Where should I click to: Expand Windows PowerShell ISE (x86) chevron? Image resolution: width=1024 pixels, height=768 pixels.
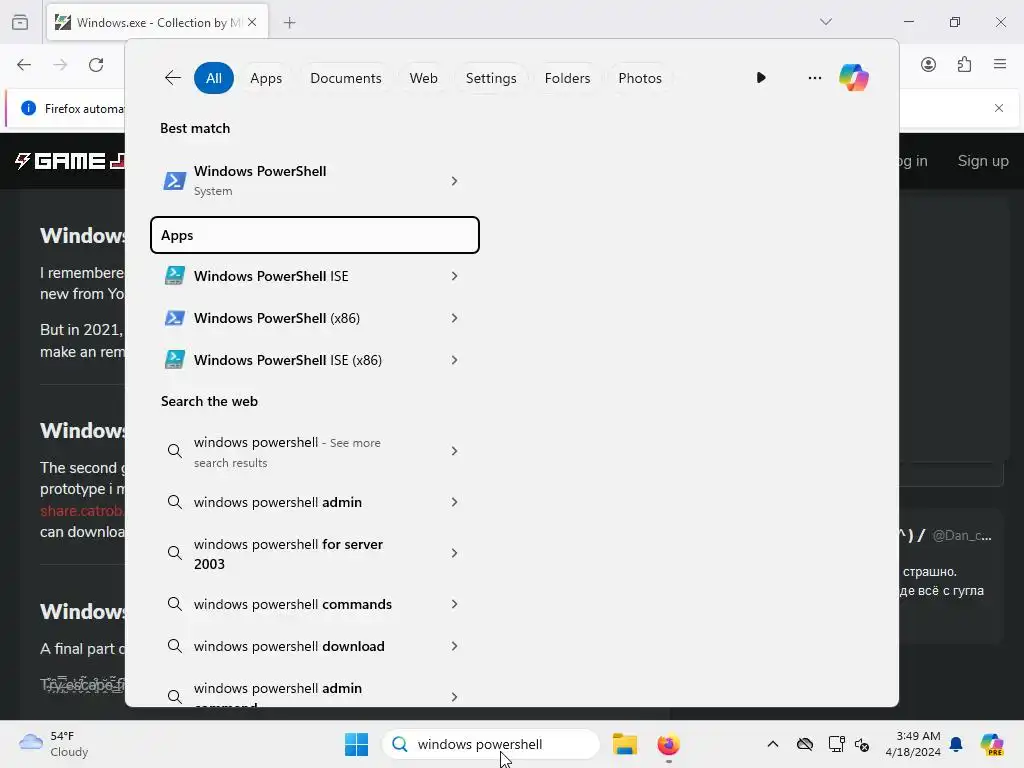click(454, 360)
